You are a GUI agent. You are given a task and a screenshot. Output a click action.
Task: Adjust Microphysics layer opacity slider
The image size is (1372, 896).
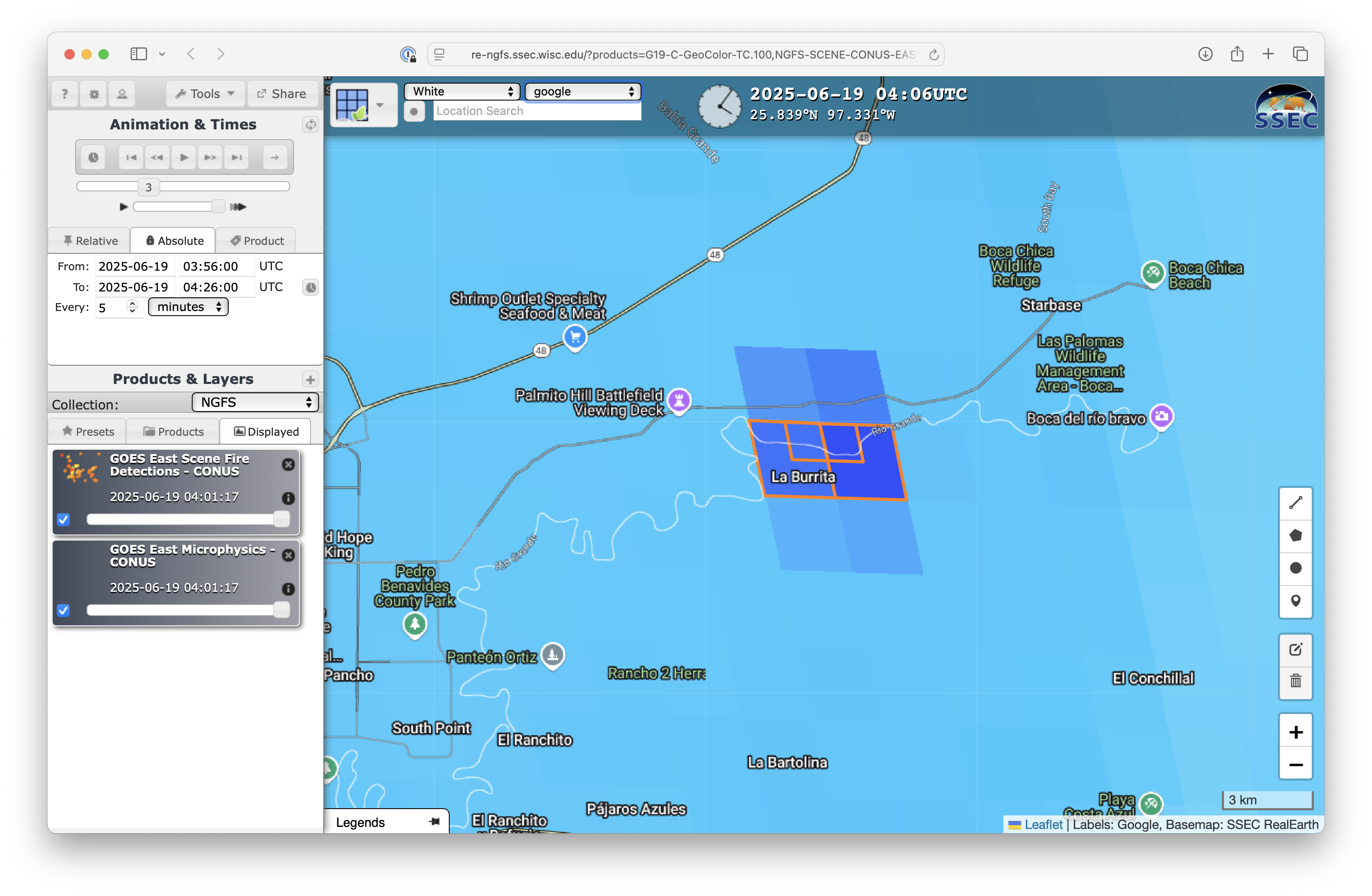click(x=188, y=610)
